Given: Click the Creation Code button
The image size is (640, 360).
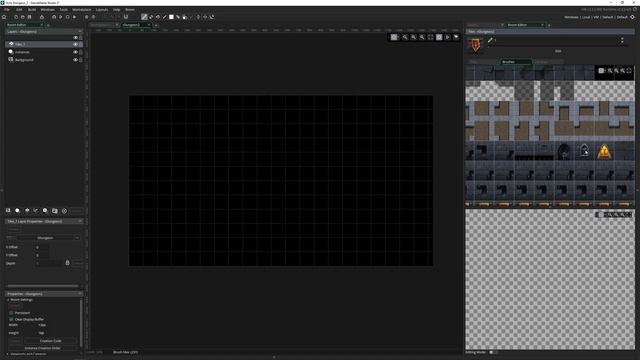Looking at the screenshot, I should (51, 340).
